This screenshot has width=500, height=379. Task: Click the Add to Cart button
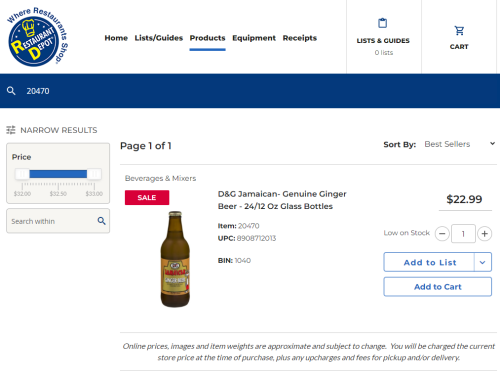click(x=438, y=287)
